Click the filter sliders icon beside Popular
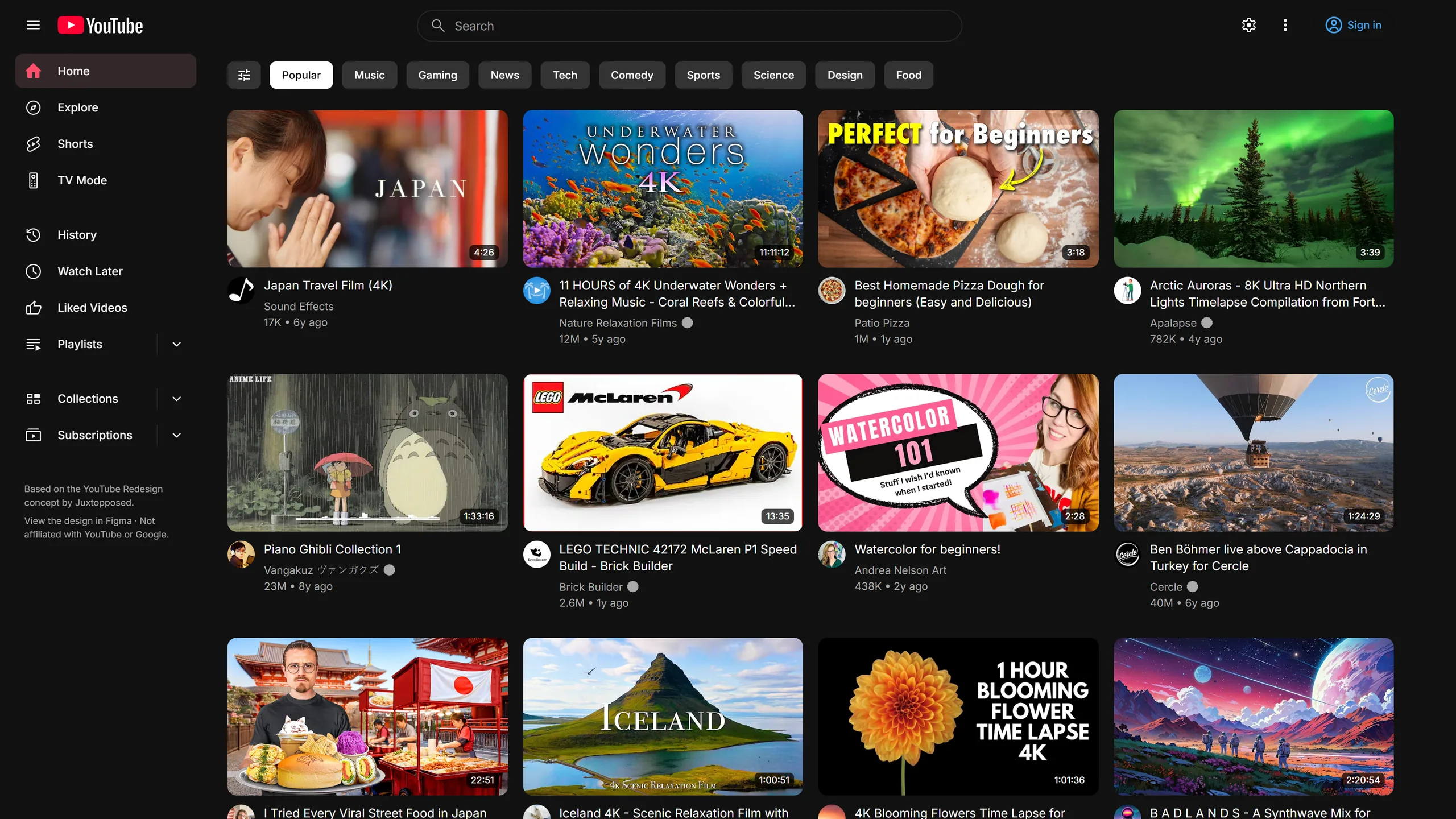Viewport: 1456px width, 819px height. (244, 75)
